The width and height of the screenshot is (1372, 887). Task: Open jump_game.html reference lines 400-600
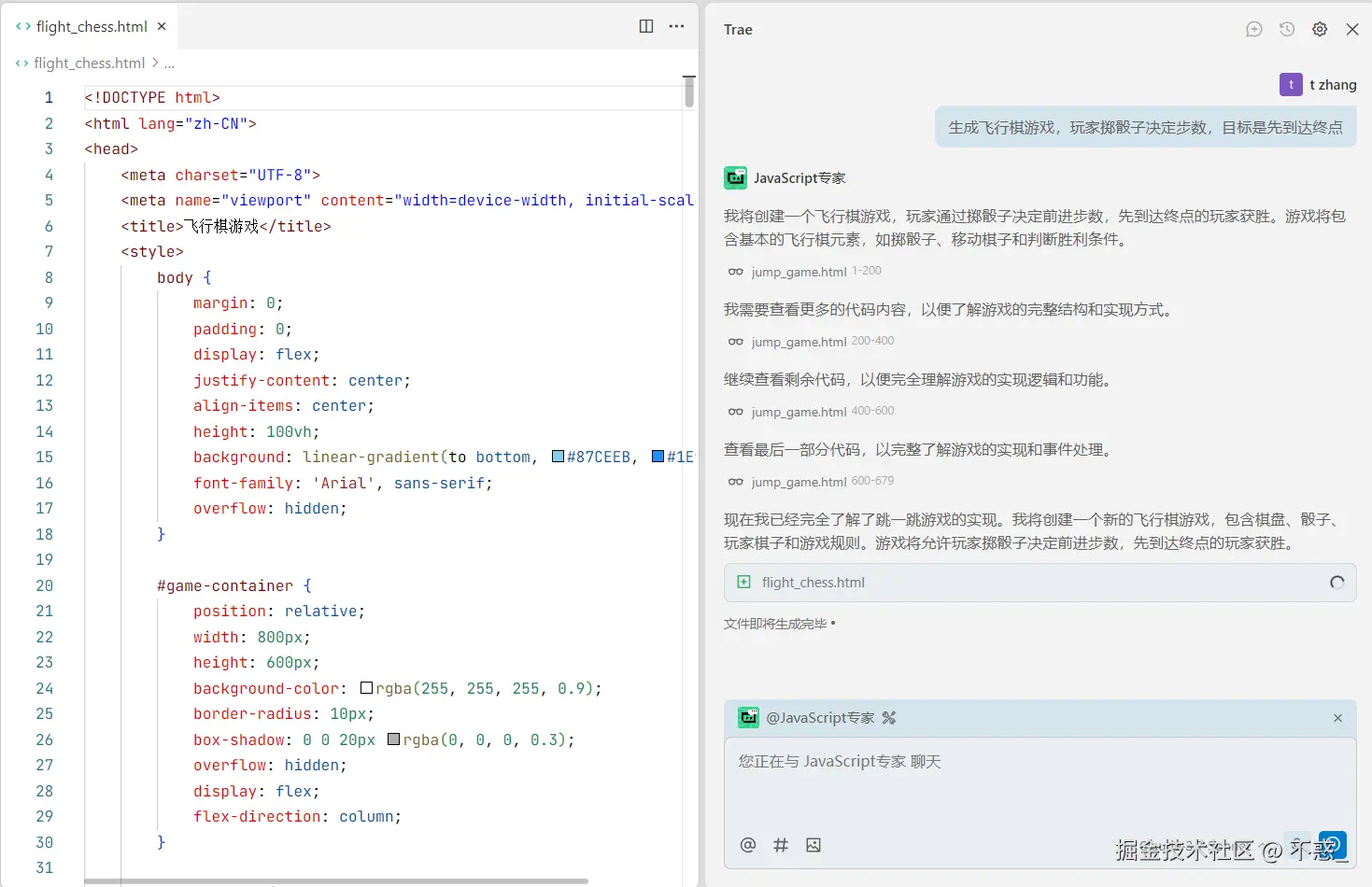811,412
